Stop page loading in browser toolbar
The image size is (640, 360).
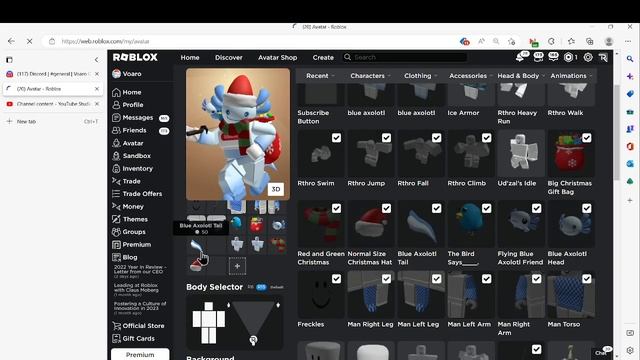tap(29, 41)
